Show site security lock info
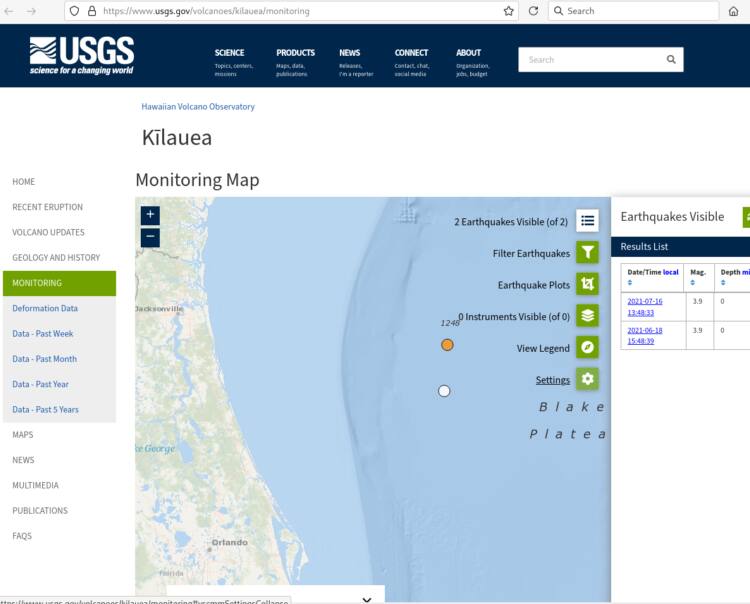Viewport: 750px width, 604px height. [92, 11]
